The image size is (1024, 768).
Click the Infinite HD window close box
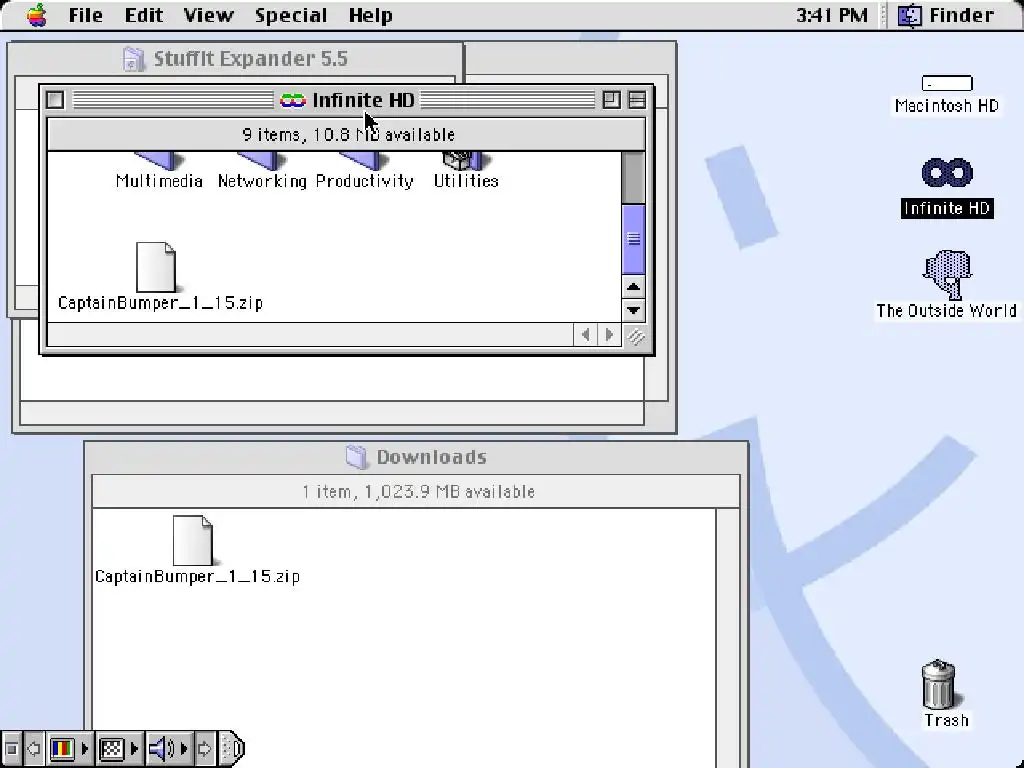(x=56, y=100)
